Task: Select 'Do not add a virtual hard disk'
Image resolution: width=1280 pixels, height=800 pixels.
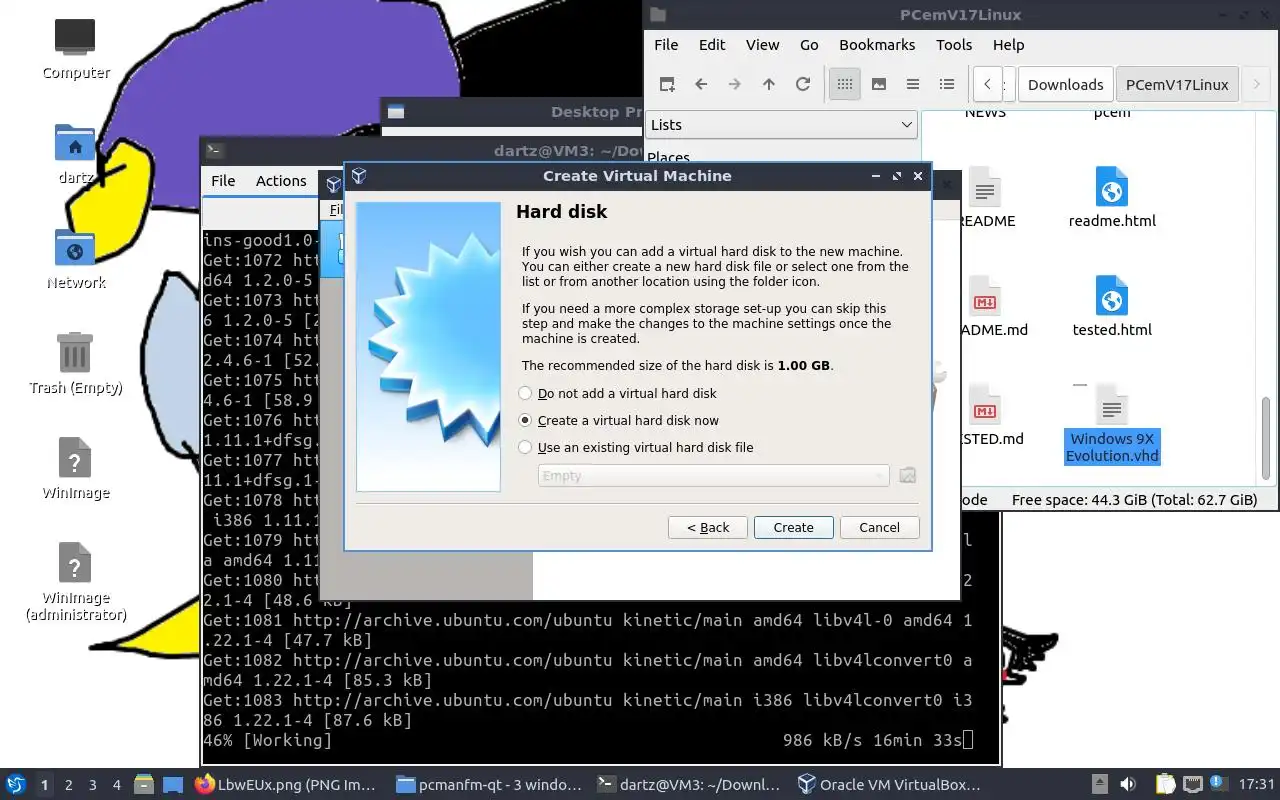Action: pos(618,394)
